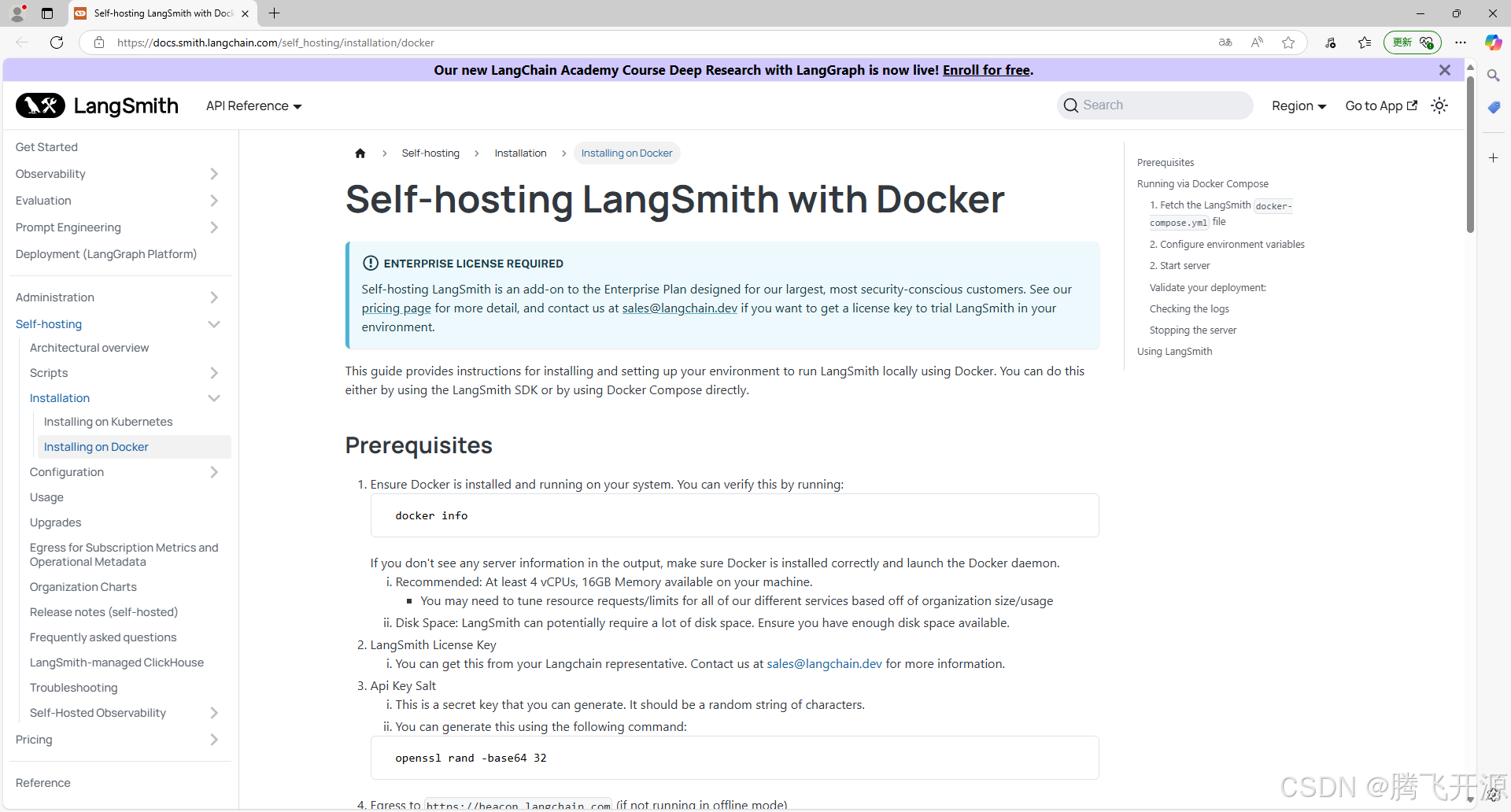The image size is (1511, 812).
Task: Click the translate page icon in address bar
Action: click(x=1225, y=42)
